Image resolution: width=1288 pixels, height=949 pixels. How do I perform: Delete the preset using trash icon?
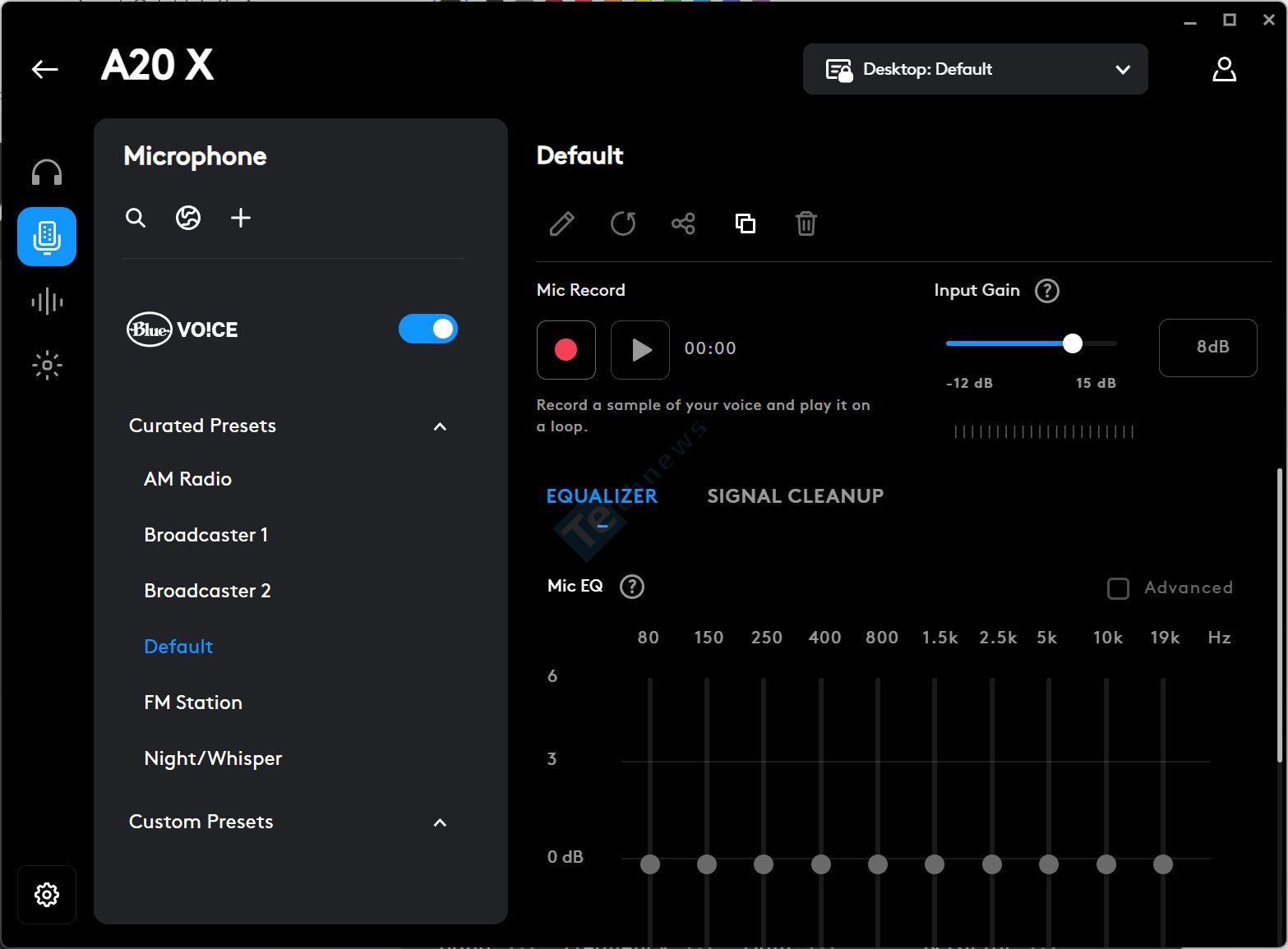[806, 223]
